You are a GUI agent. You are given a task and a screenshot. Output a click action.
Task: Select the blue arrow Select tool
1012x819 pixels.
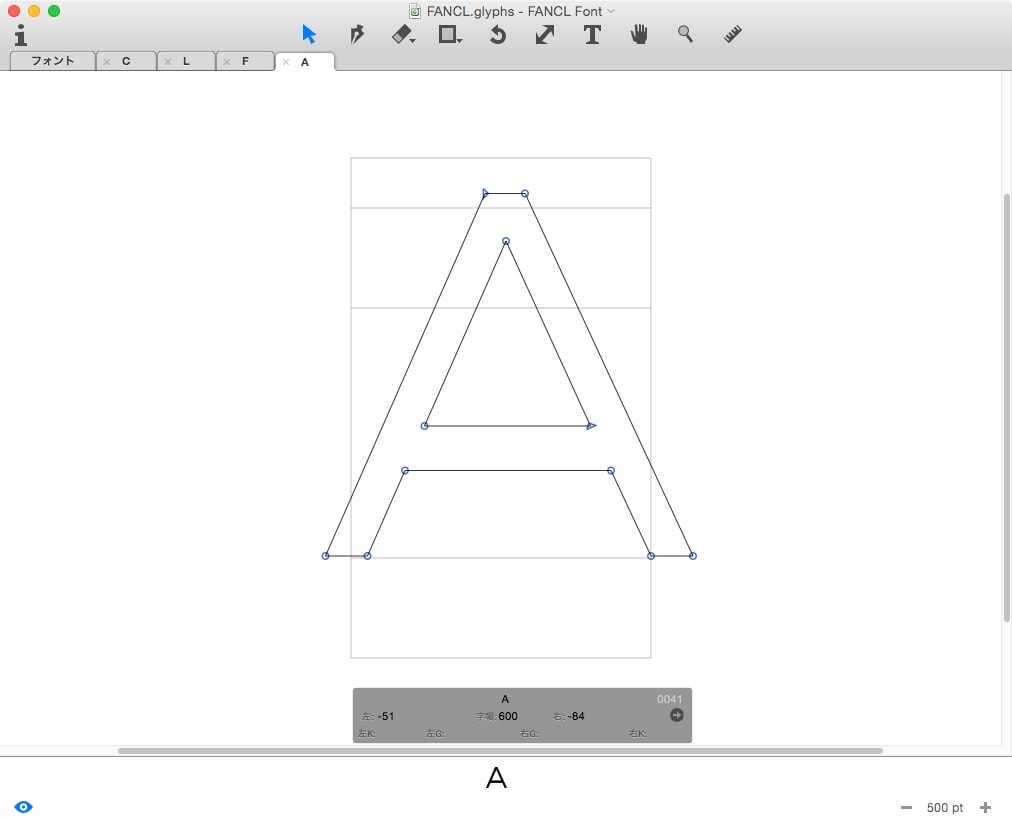click(309, 34)
